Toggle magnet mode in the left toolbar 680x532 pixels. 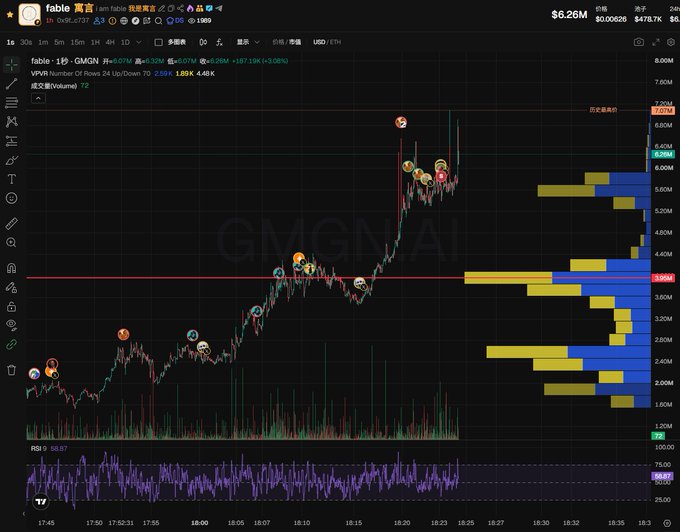click(12, 268)
